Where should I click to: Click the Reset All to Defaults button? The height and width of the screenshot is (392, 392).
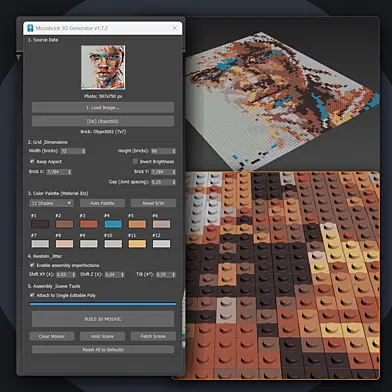click(103, 350)
